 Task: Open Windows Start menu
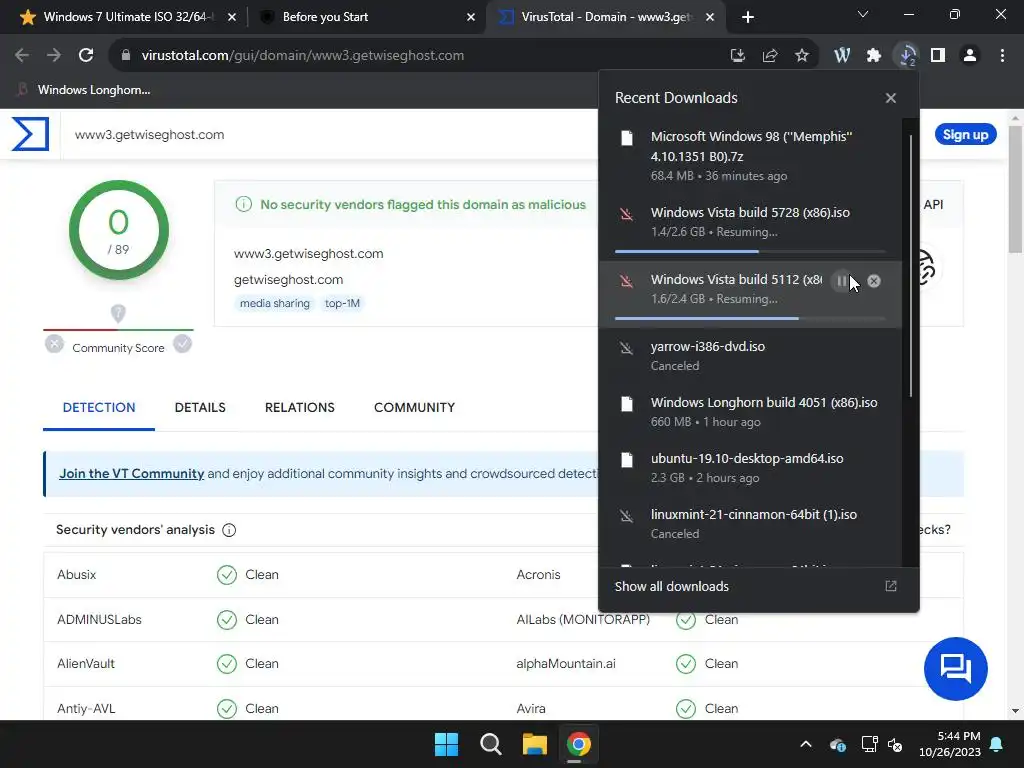click(x=447, y=744)
